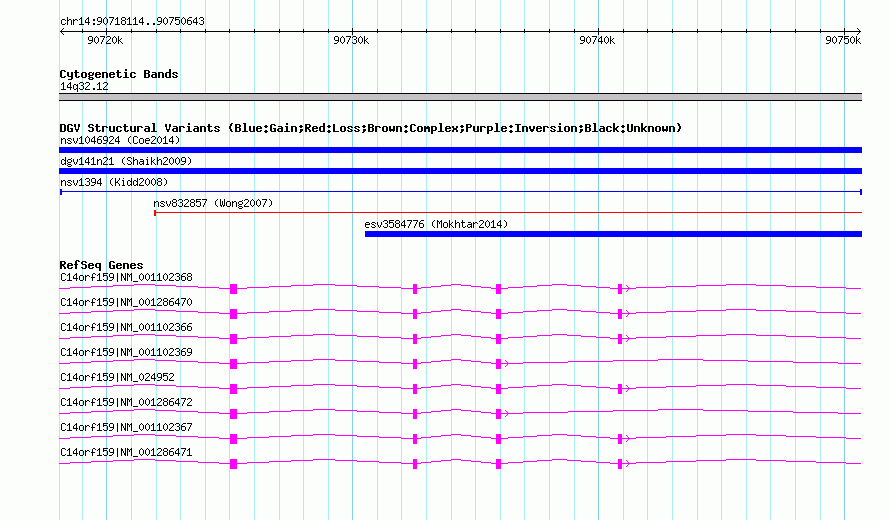Image resolution: width=890 pixels, height=520 pixels.
Task: Click the nsv1394 (Kidd2008) variant label
Action: (114, 182)
